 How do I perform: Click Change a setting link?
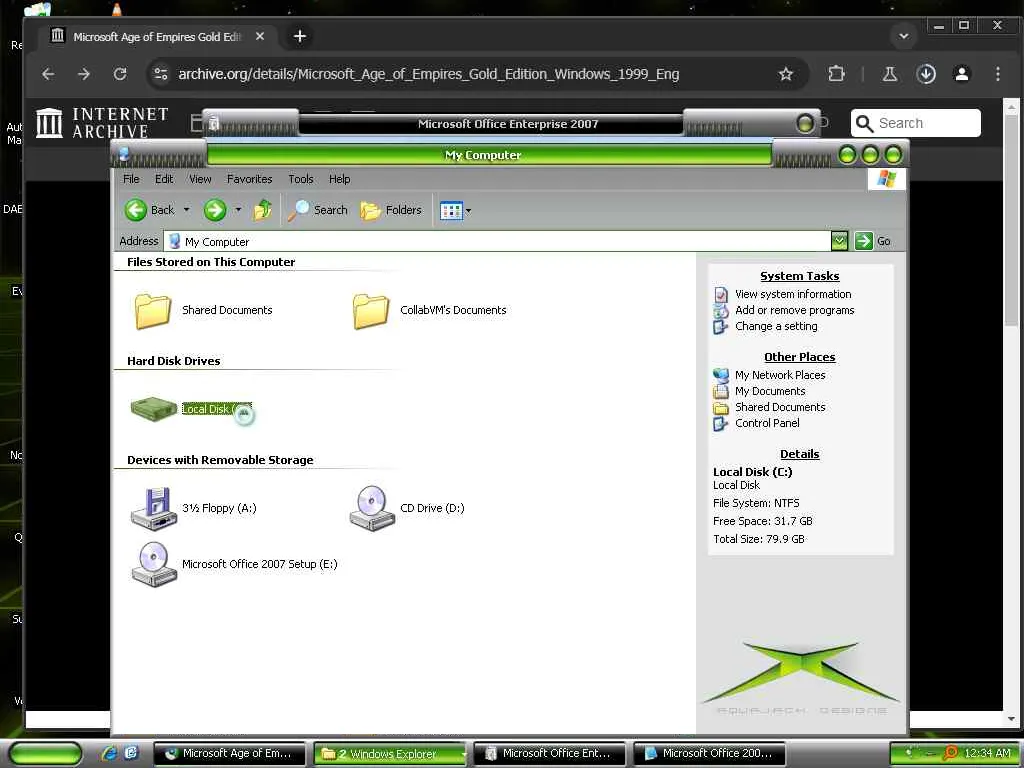coord(776,326)
